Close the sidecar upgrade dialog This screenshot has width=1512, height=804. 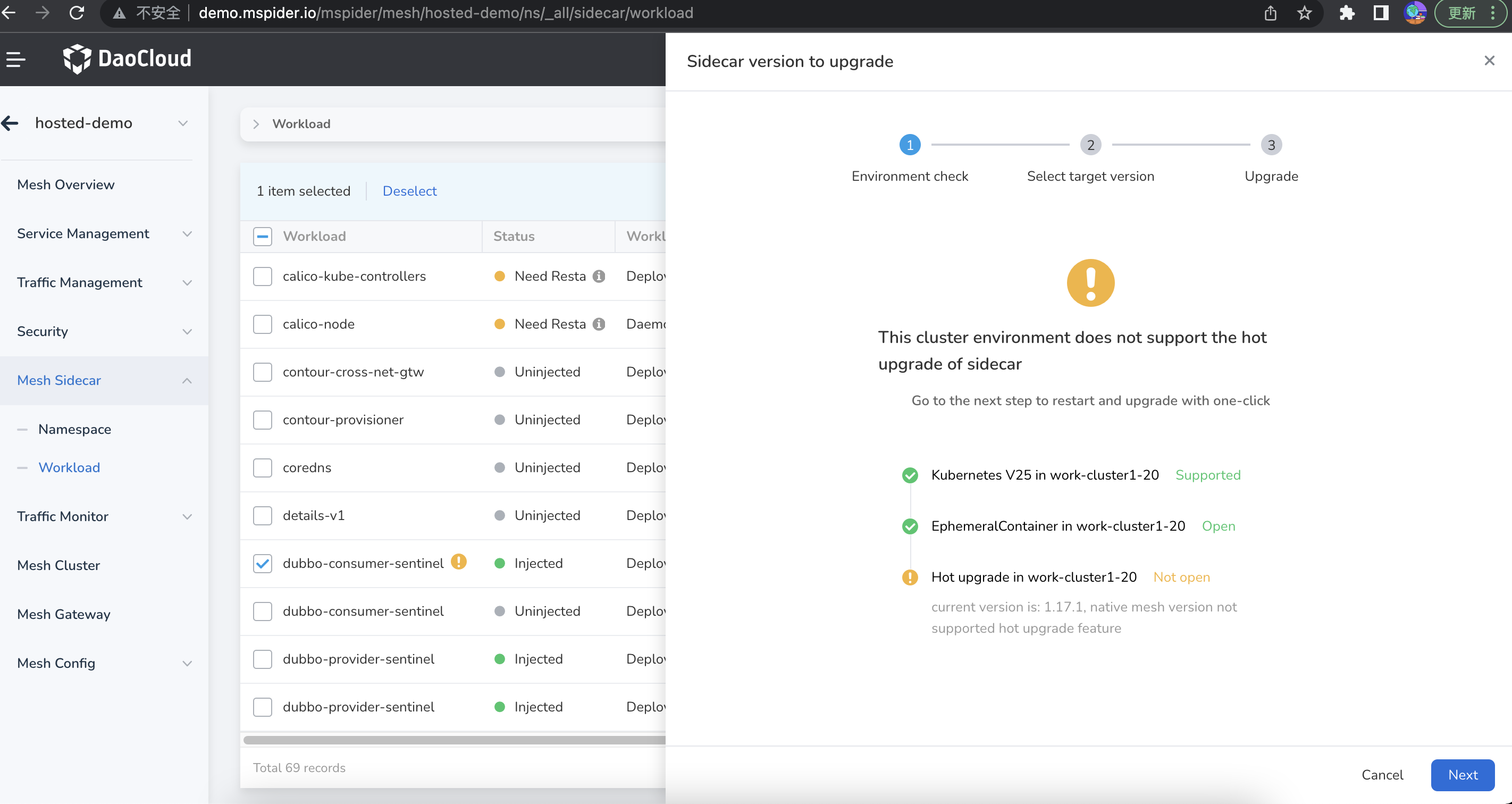1489,61
